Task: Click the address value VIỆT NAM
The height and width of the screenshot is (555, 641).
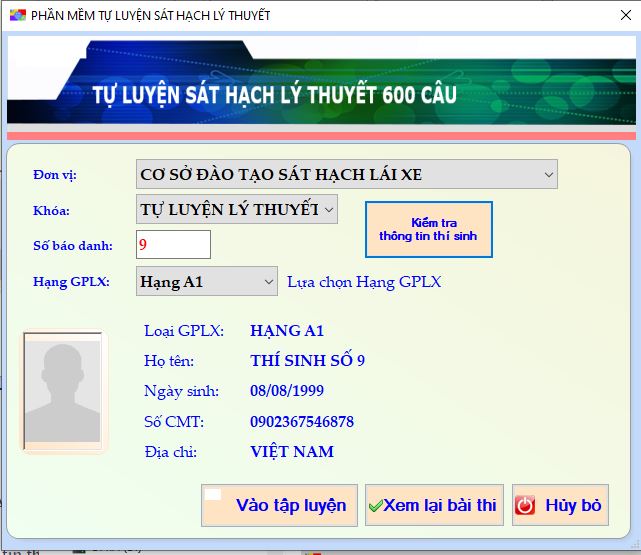Action: [292, 452]
